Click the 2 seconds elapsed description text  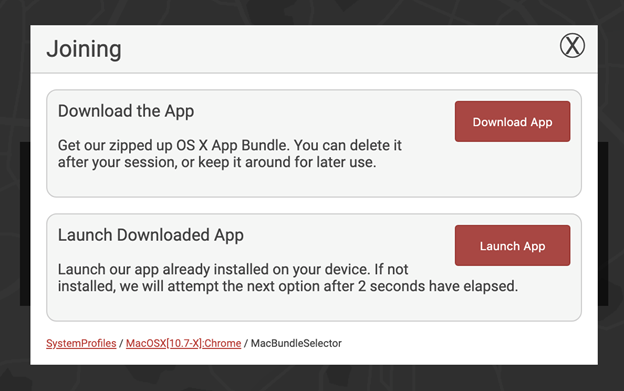(x=288, y=278)
